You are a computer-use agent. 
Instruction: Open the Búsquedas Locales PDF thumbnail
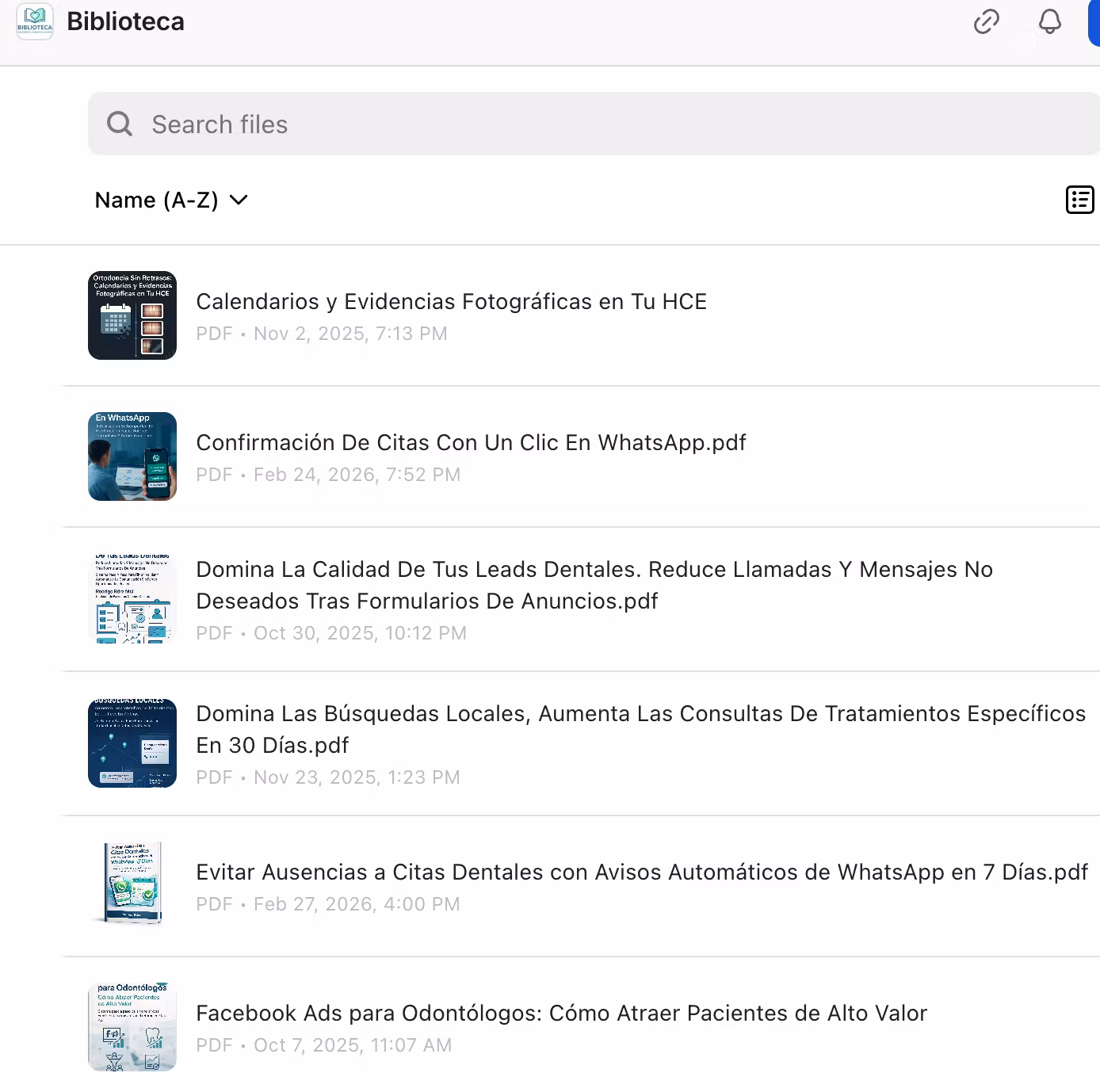click(x=132, y=743)
